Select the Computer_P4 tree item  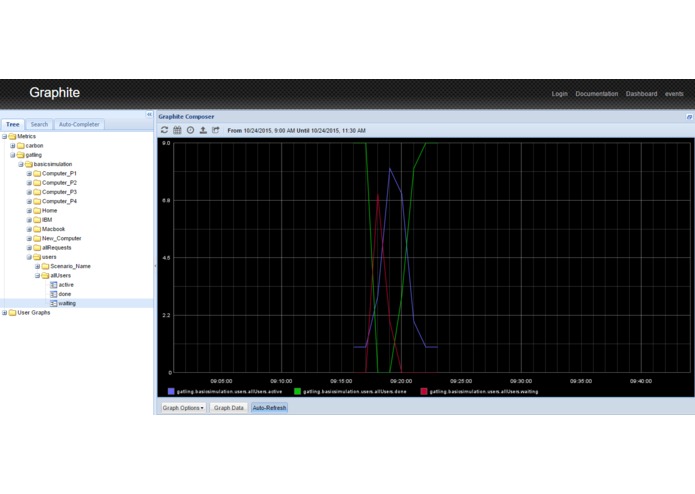click(x=59, y=202)
